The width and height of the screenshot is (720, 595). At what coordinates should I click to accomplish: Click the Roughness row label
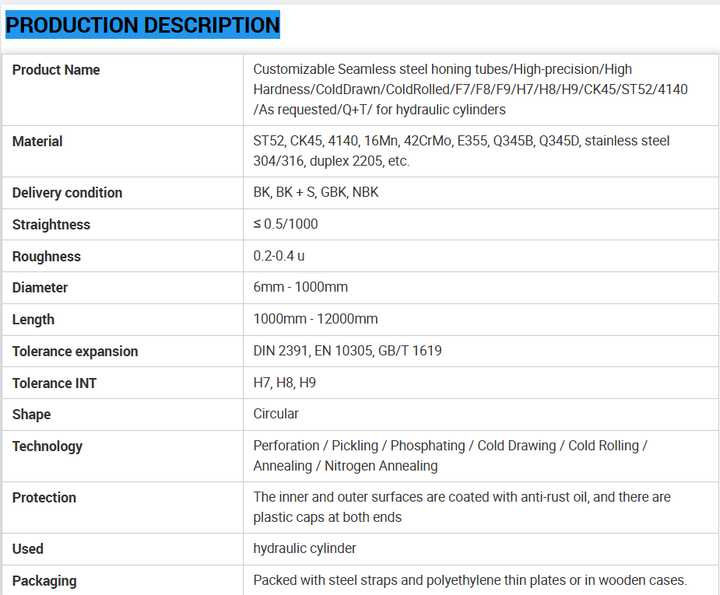(x=46, y=257)
